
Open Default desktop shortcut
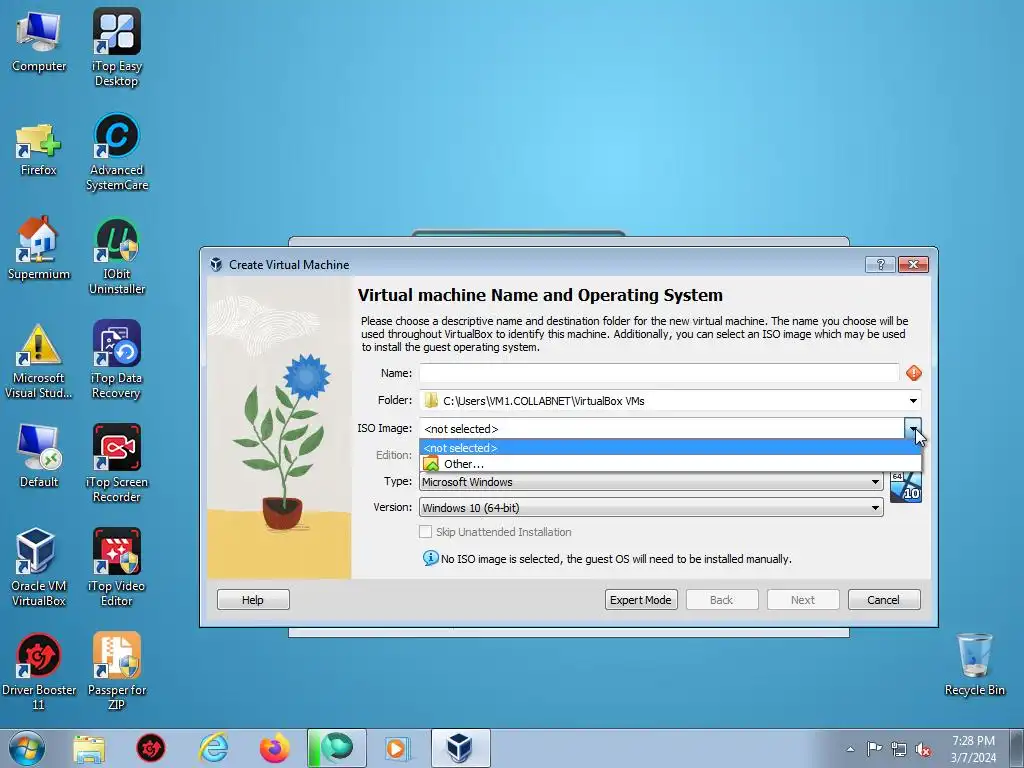[39, 456]
